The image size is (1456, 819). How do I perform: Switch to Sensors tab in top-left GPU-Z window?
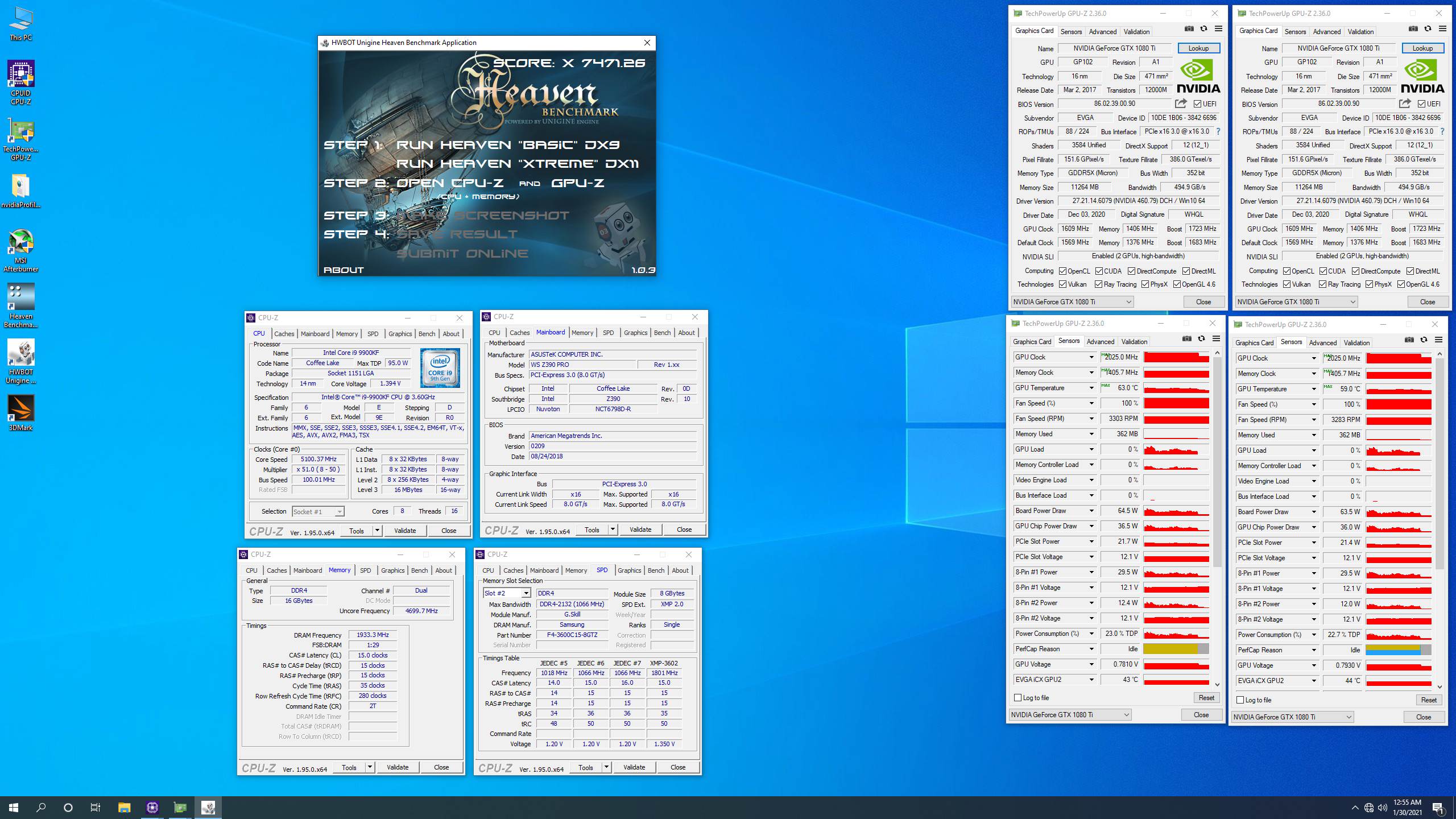(x=1071, y=32)
